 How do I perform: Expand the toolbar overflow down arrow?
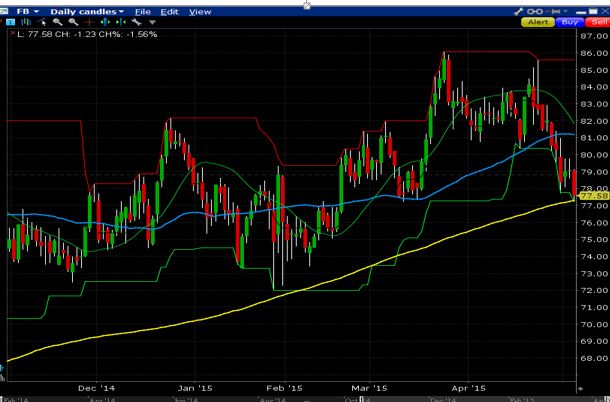(152, 22)
